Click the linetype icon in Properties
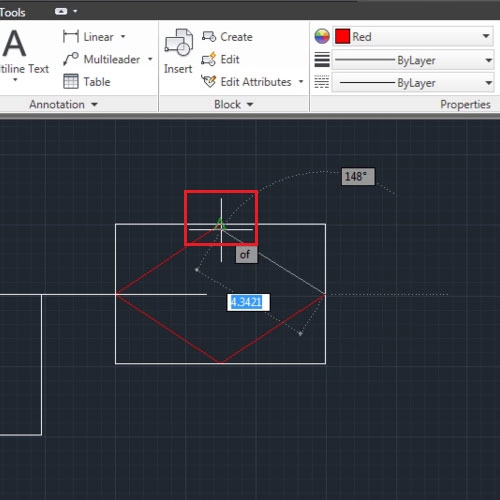This screenshot has height=500, width=500. coord(322,82)
